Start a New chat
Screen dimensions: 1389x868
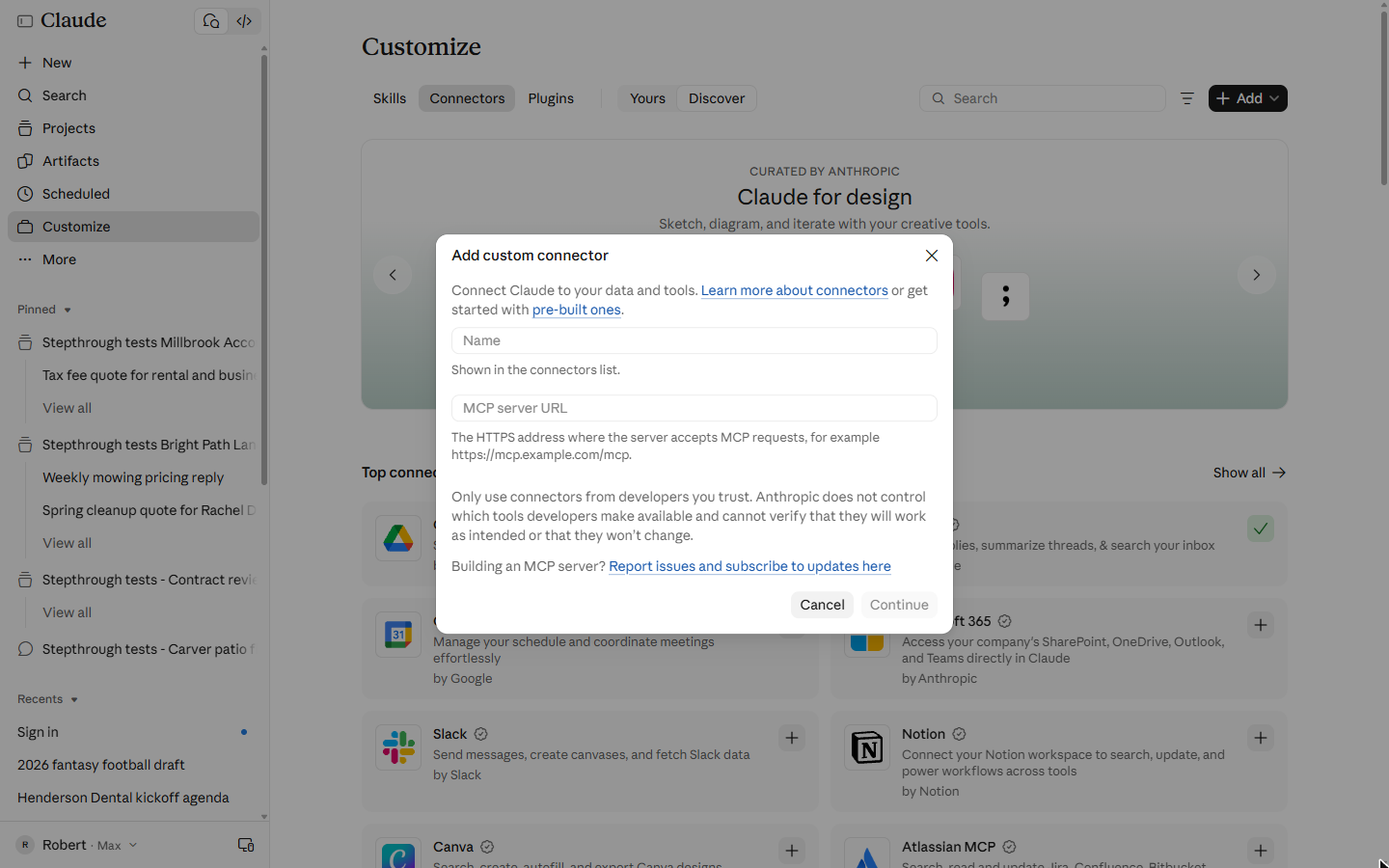133,63
